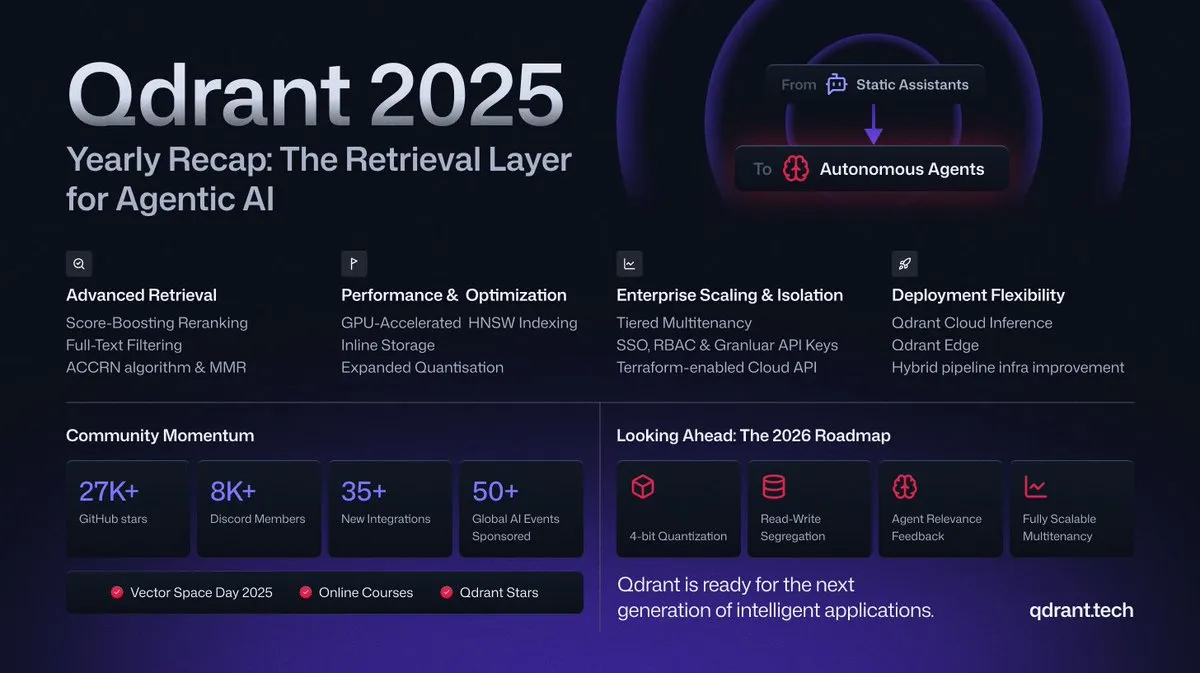The width and height of the screenshot is (1200, 673).
Task: Click Hybrid pipeline infra improvement text
Action: [1008, 367]
